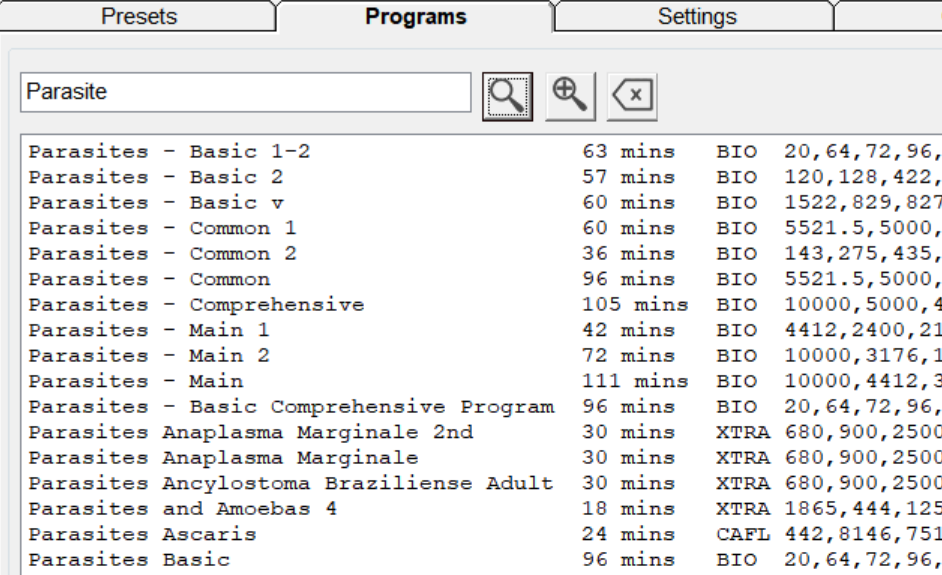Viewport: 942px width, 575px height.
Task: Choose Parasites and Amoebas 4 program
Action: 182,509
